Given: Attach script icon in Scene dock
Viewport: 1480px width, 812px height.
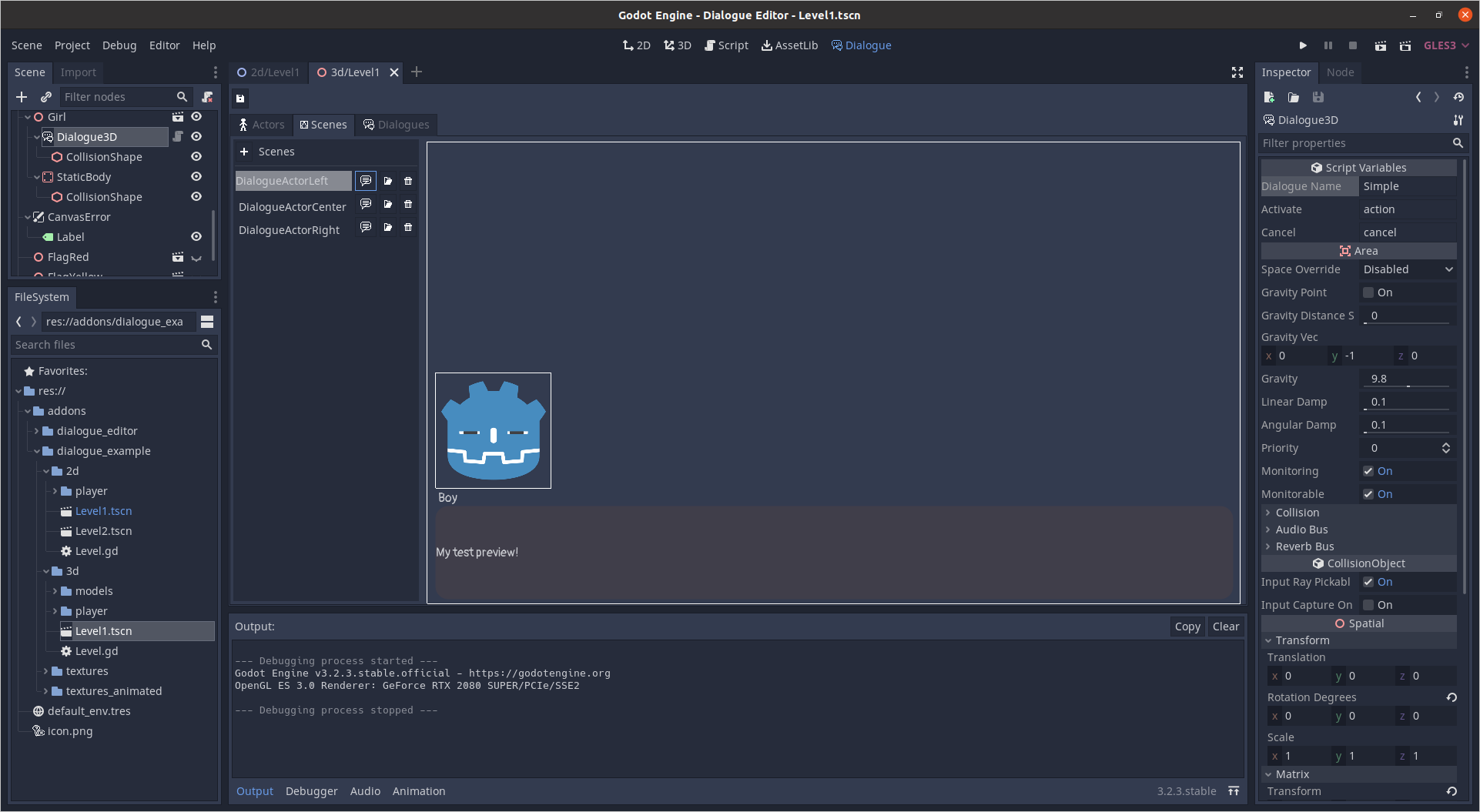Looking at the screenshot, I should coord(207,97).
